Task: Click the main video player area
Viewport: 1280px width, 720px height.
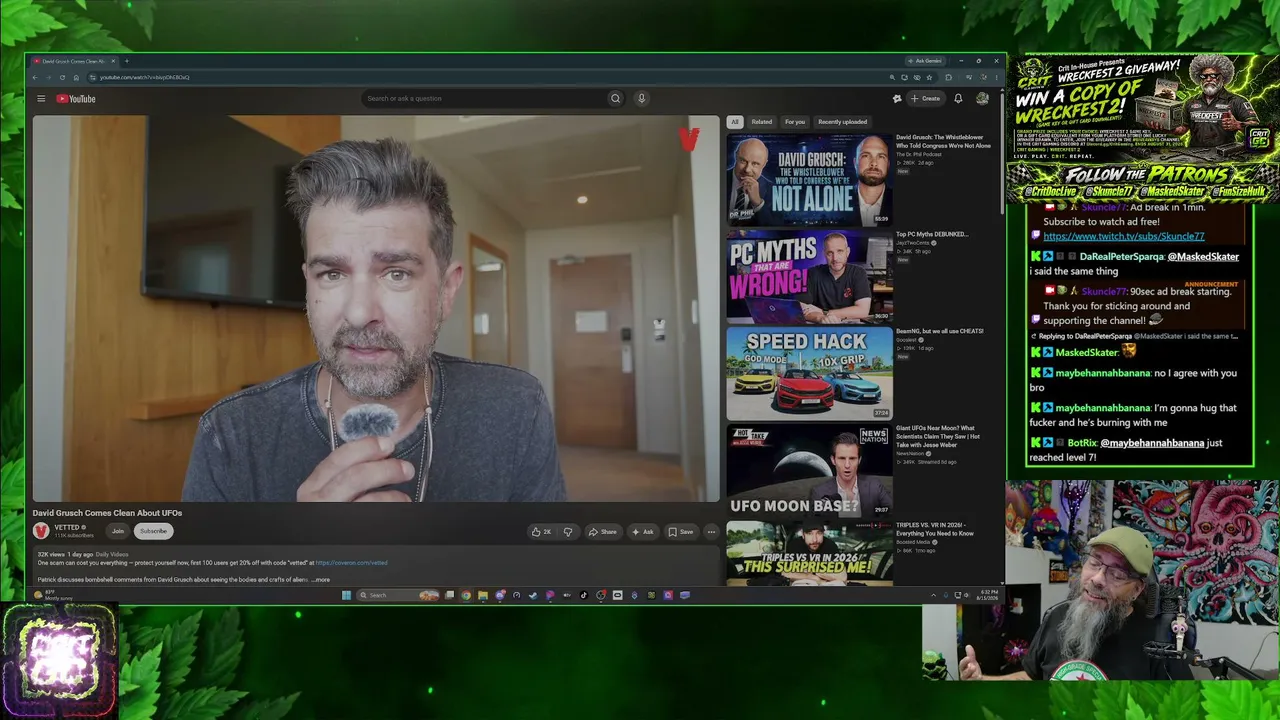Action: [376, 308]
